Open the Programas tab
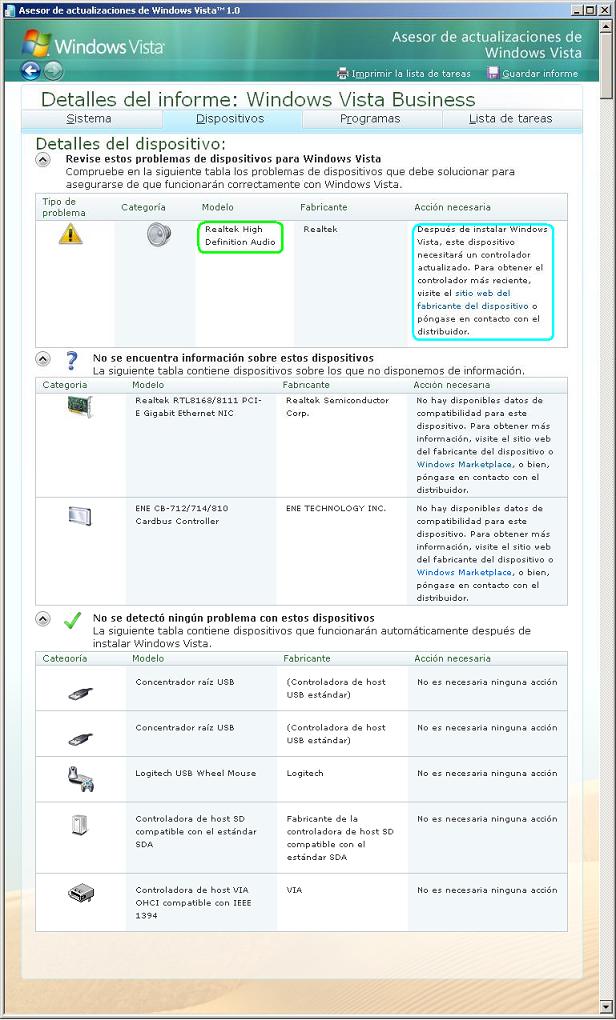This screenshot has height=1020, width=616. coord(371,119)
